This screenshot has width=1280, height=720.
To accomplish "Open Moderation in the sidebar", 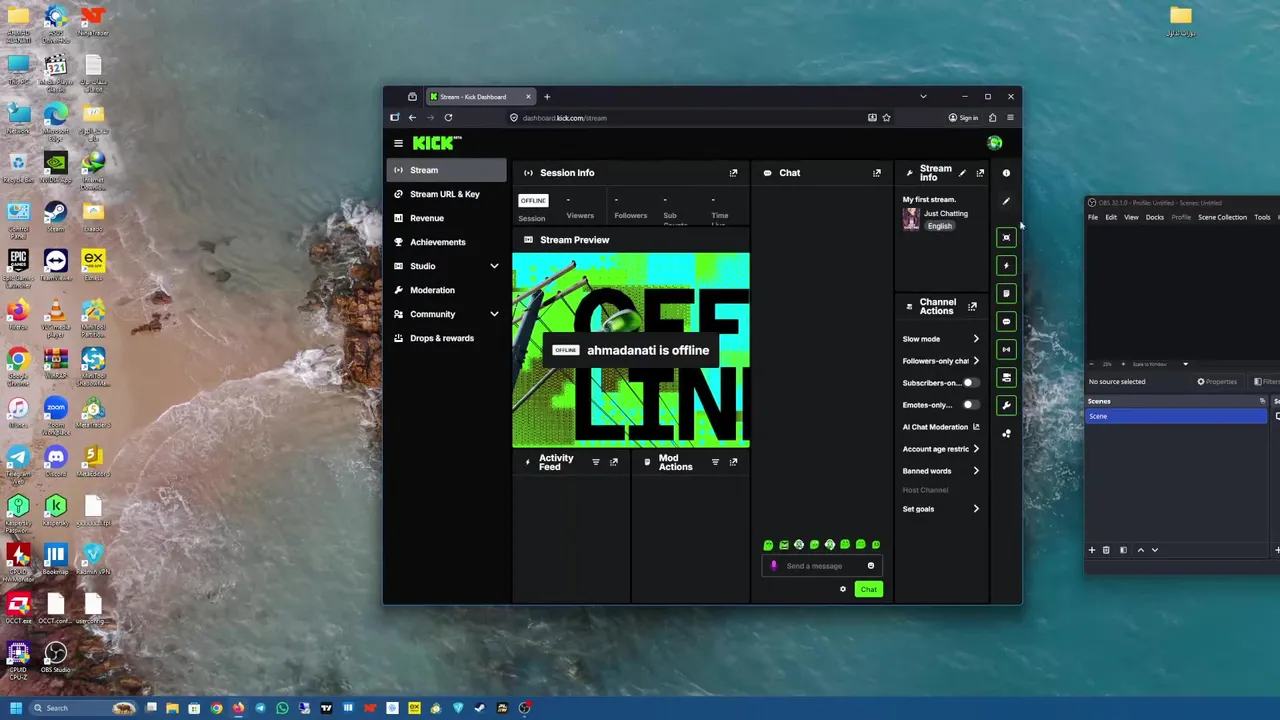I will pyautogui.click(x=447, y=290).
